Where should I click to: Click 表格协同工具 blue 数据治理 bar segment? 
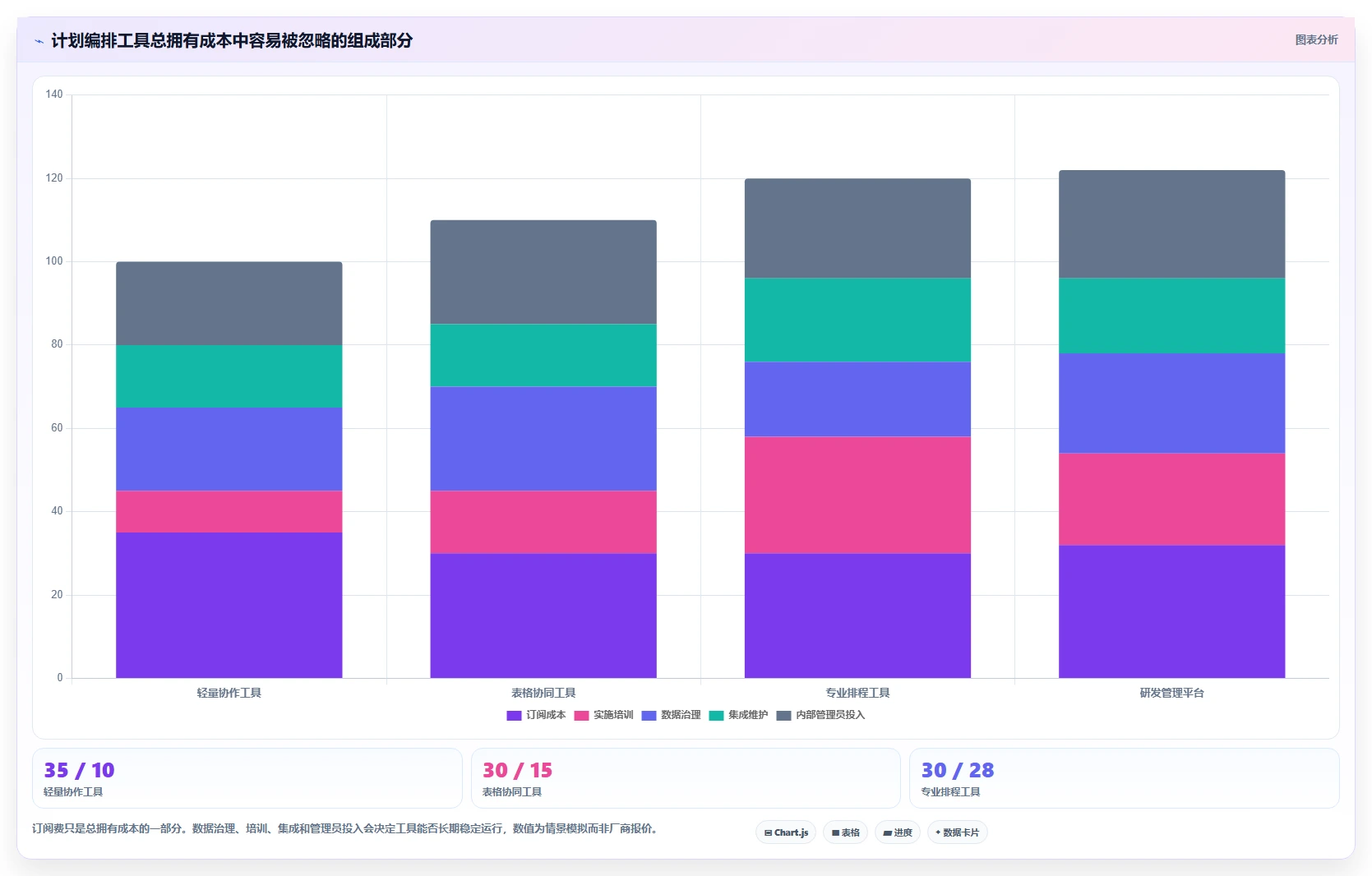[x=543, y=439]
